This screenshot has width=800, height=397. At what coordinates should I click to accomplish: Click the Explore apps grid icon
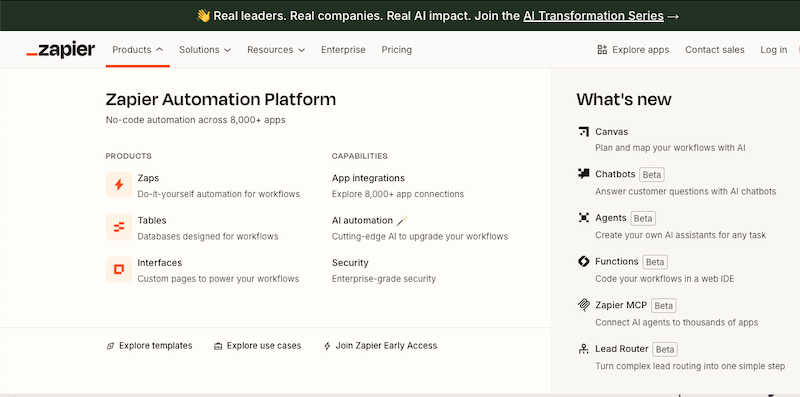[x=602, y=49]
